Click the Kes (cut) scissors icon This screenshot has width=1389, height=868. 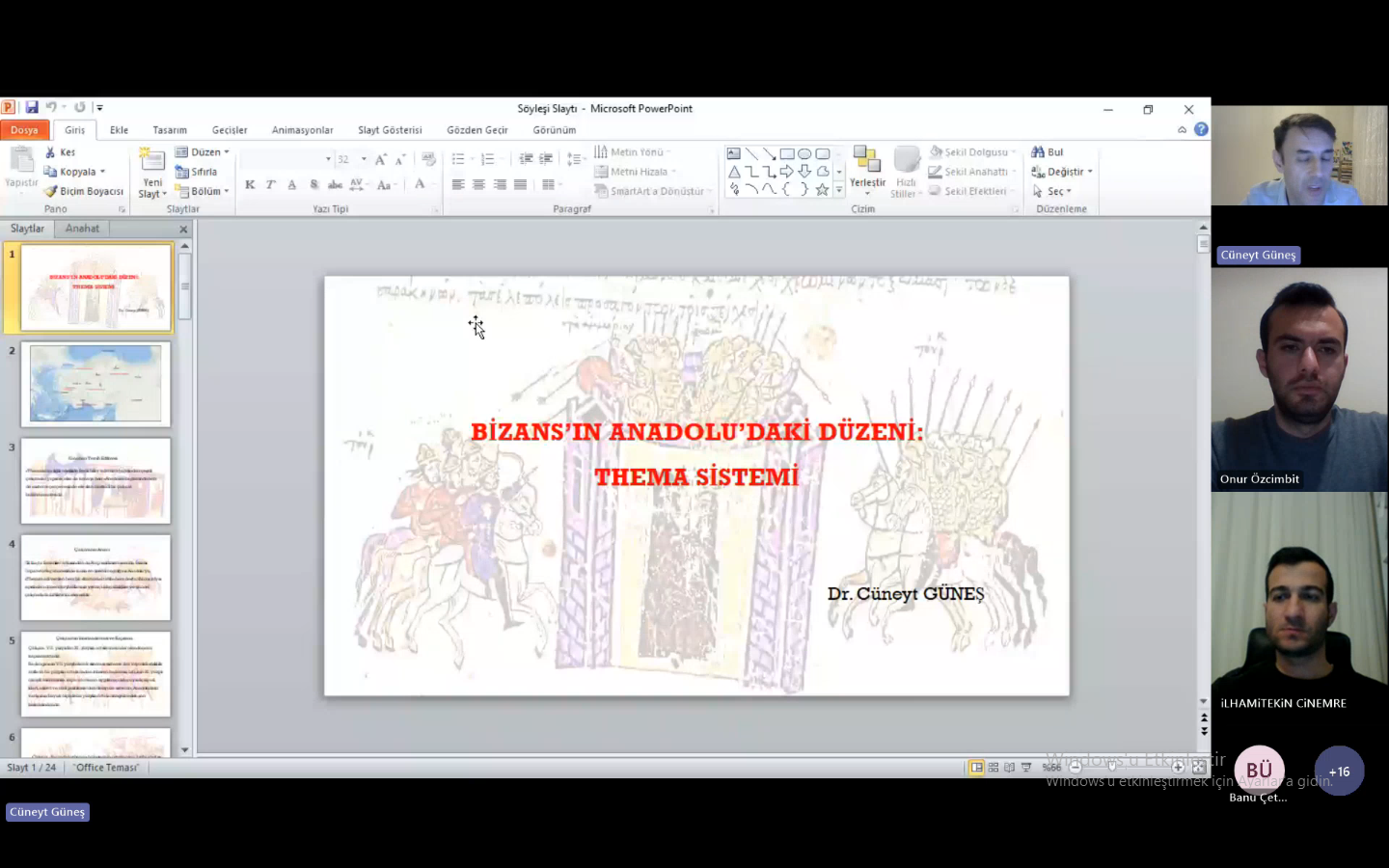click(x=50, y=152)
